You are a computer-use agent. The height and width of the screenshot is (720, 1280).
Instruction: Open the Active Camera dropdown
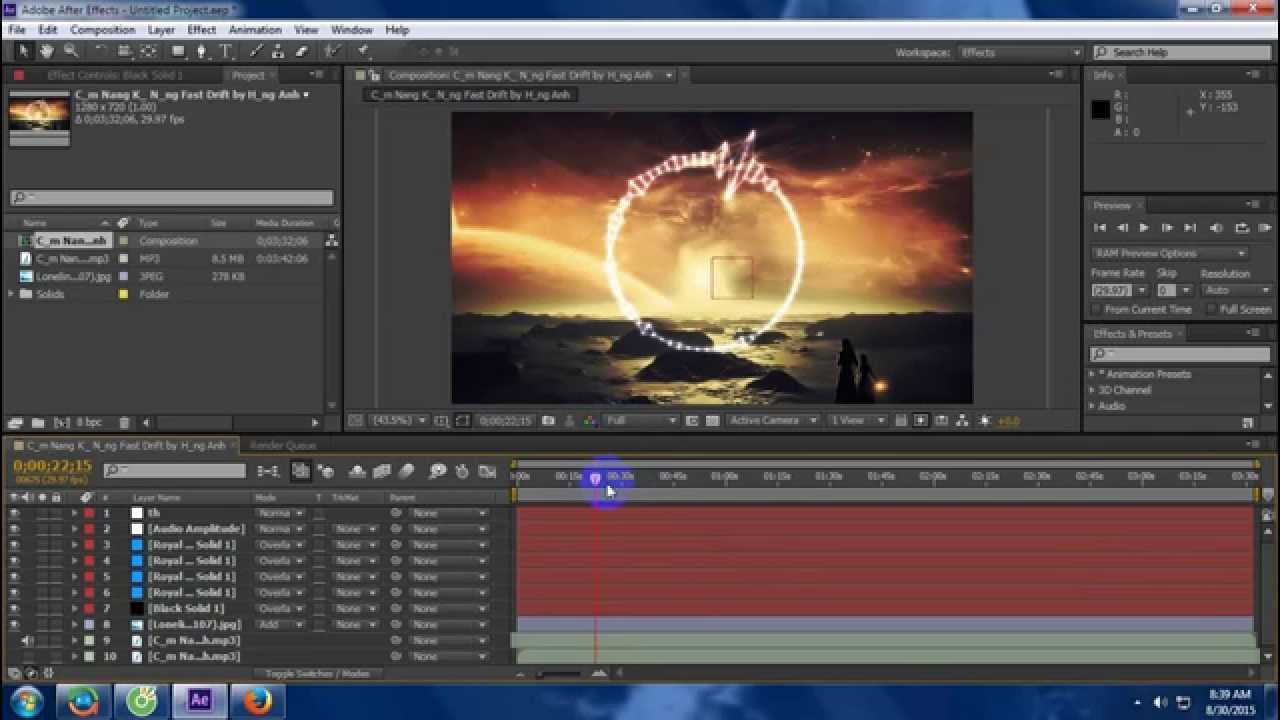coord(773,421)
